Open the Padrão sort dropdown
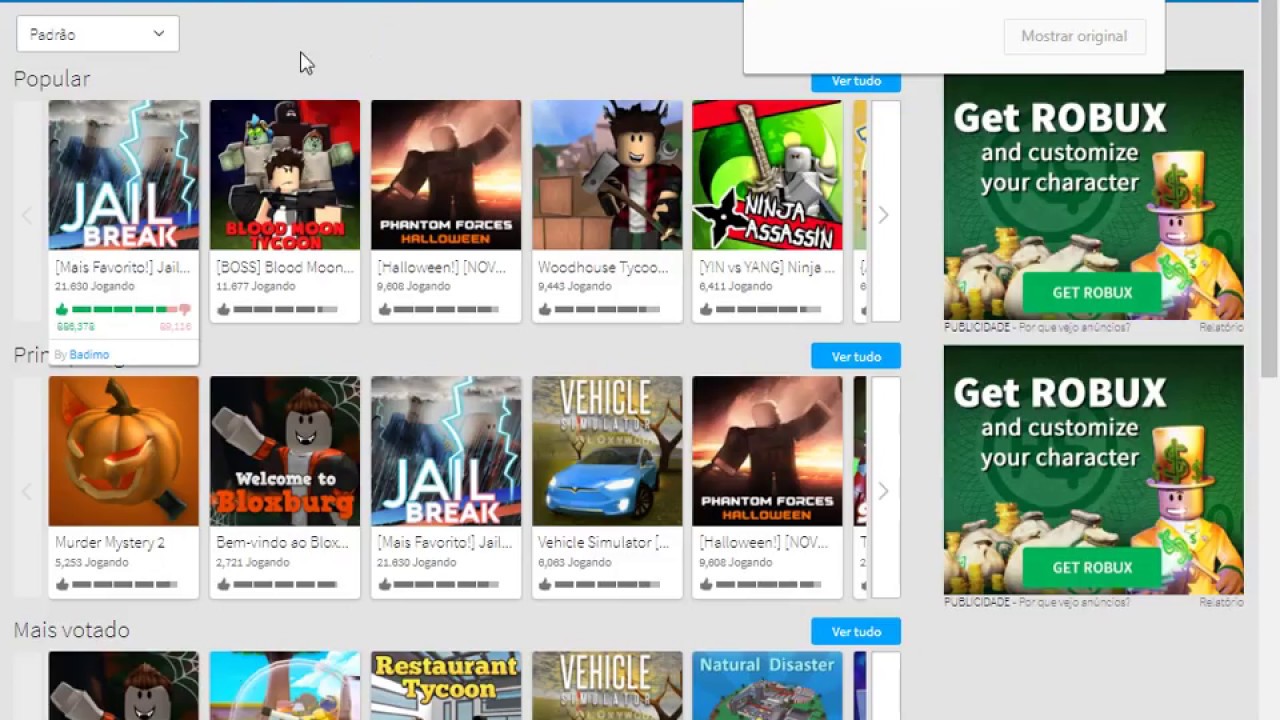Viewport: 1280px width, 720px height. (98, 34)
